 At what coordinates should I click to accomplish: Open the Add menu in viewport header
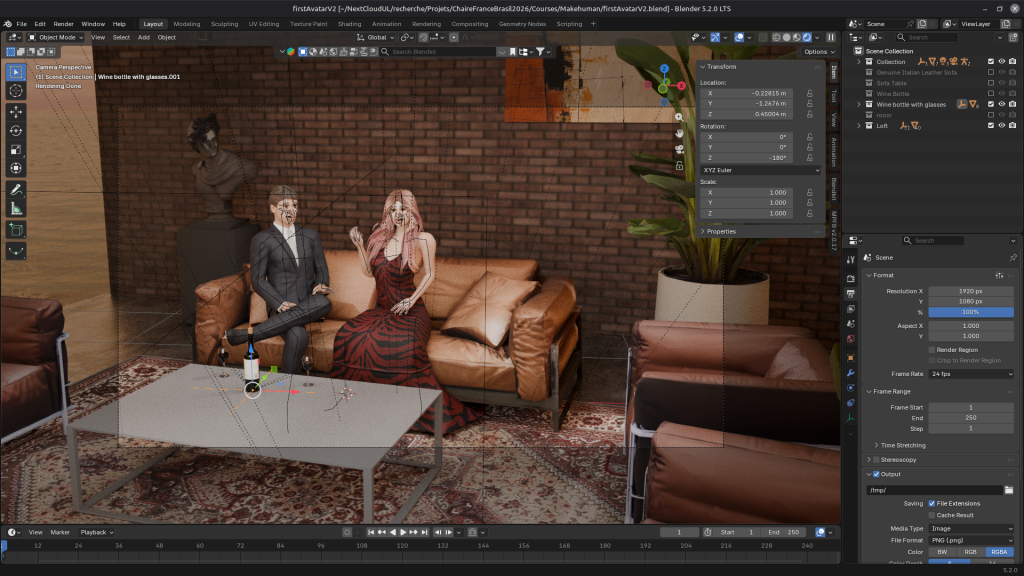[144, 37]
